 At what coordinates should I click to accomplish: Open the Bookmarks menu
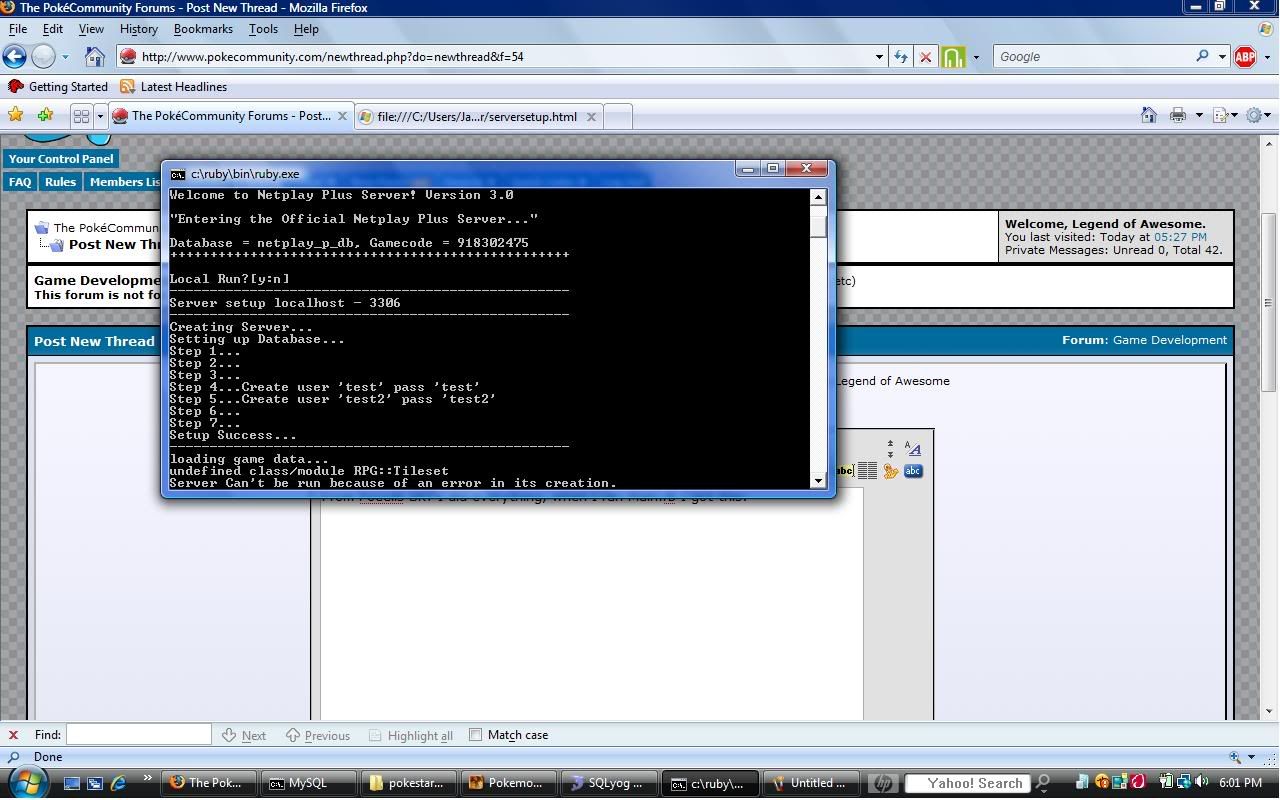203,29
